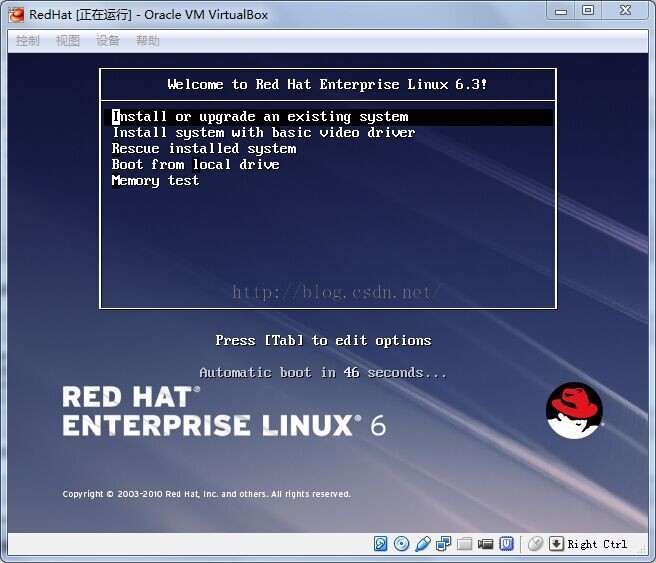Click the 'Welcome to Red Hat Enterprise Linux 6.3!' heading
Image resolution: width=656 pixels, height=563 pixels.
click(327, 84)
